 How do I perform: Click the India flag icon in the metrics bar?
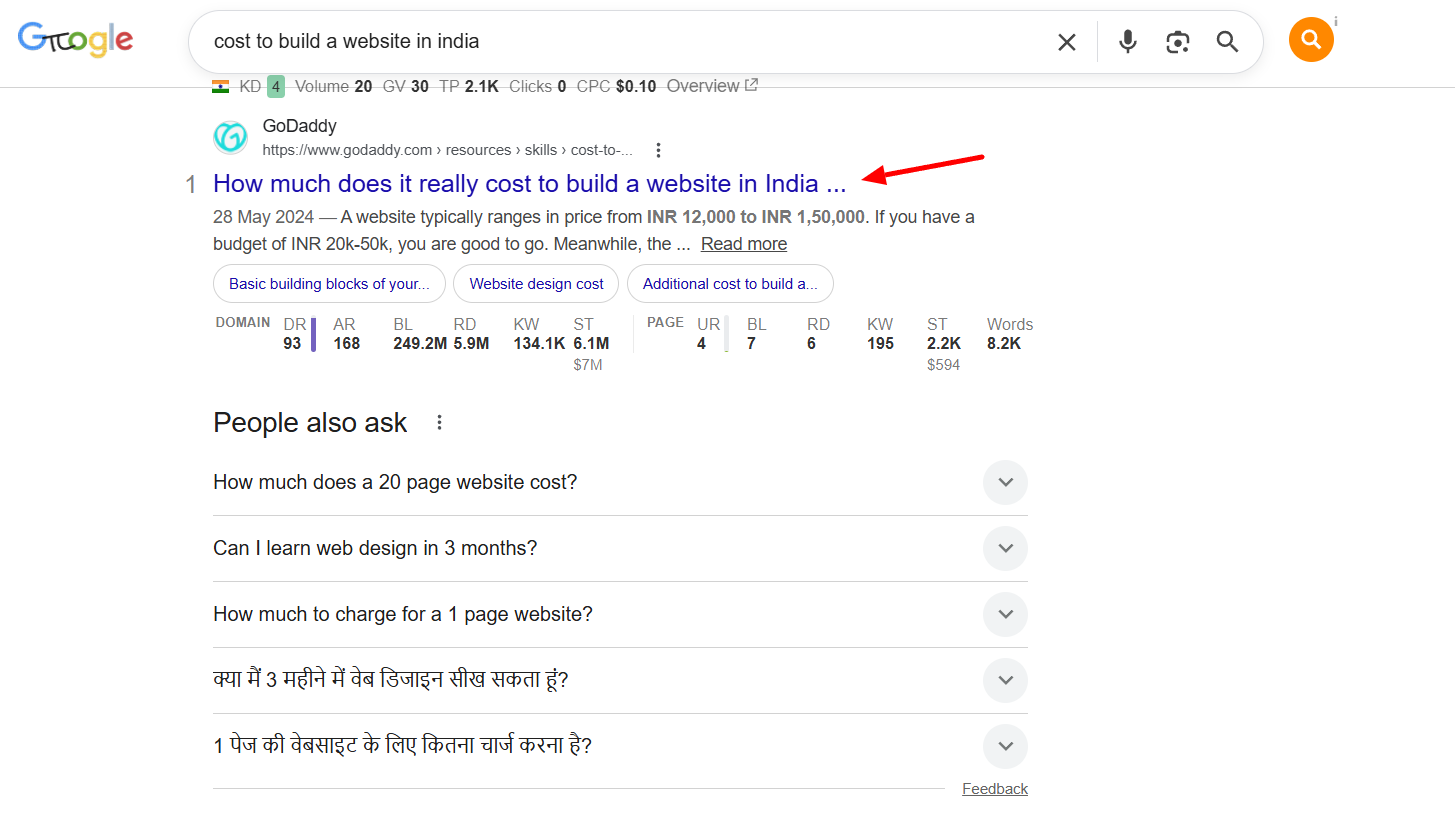click(x=219, y=86)
